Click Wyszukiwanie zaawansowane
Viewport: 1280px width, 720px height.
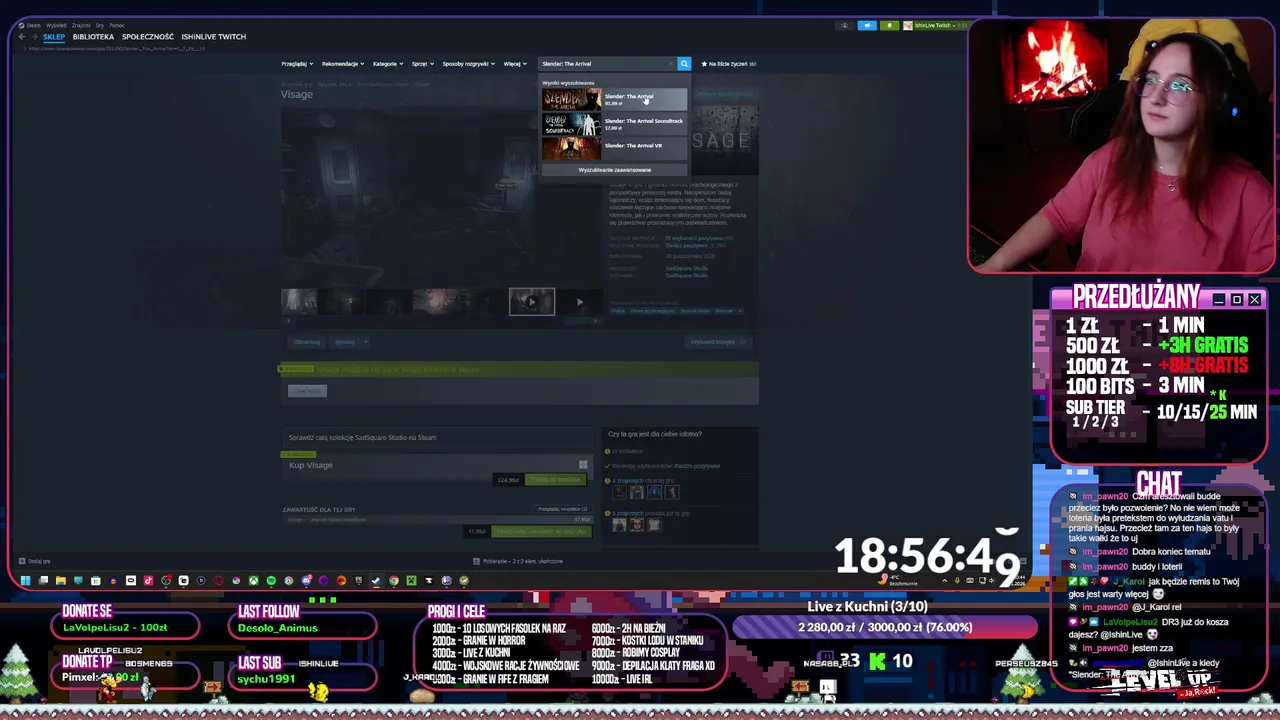(614, 170)
